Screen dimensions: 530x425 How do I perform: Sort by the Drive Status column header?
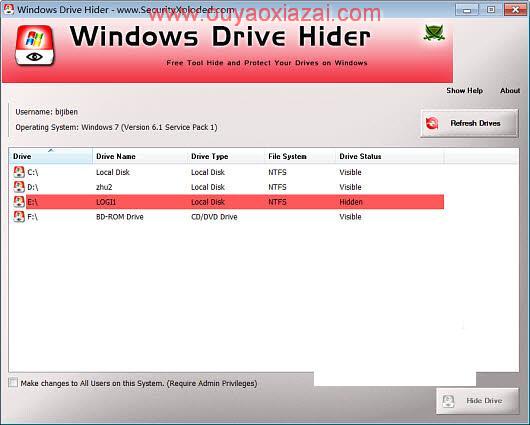[x=390, y=156]
